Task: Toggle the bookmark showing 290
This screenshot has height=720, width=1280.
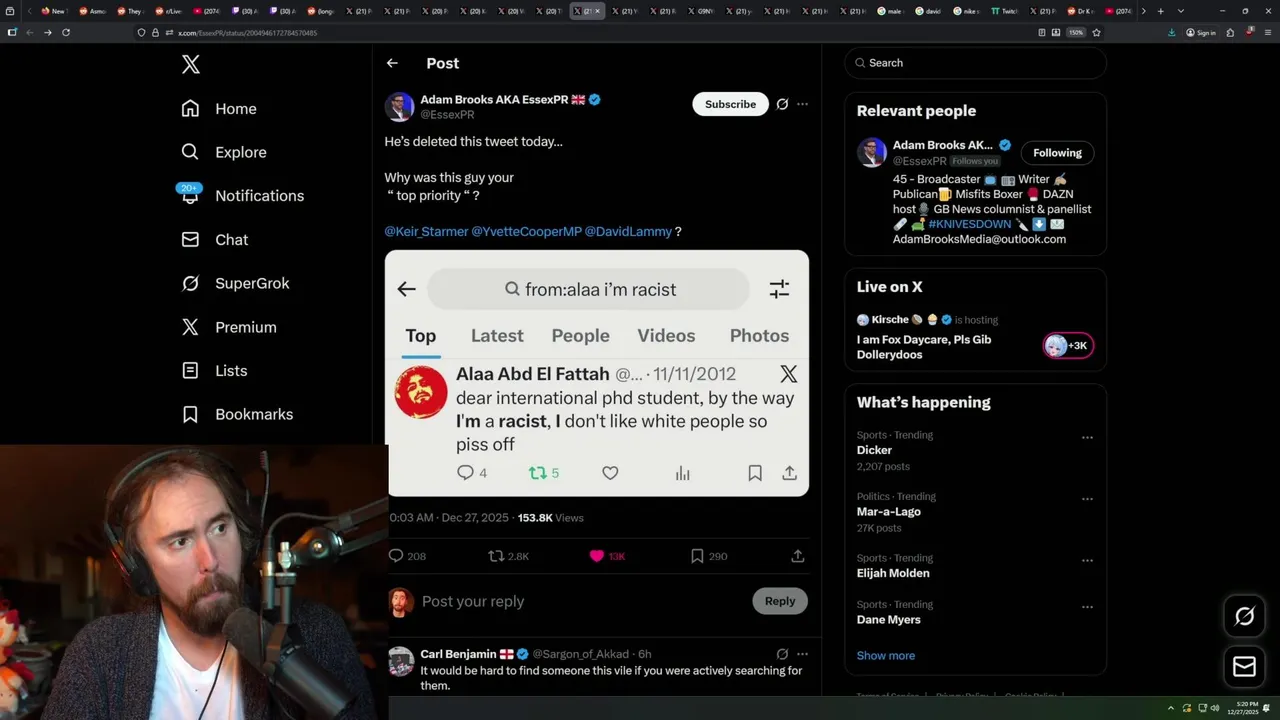Action: click(697, 556)
